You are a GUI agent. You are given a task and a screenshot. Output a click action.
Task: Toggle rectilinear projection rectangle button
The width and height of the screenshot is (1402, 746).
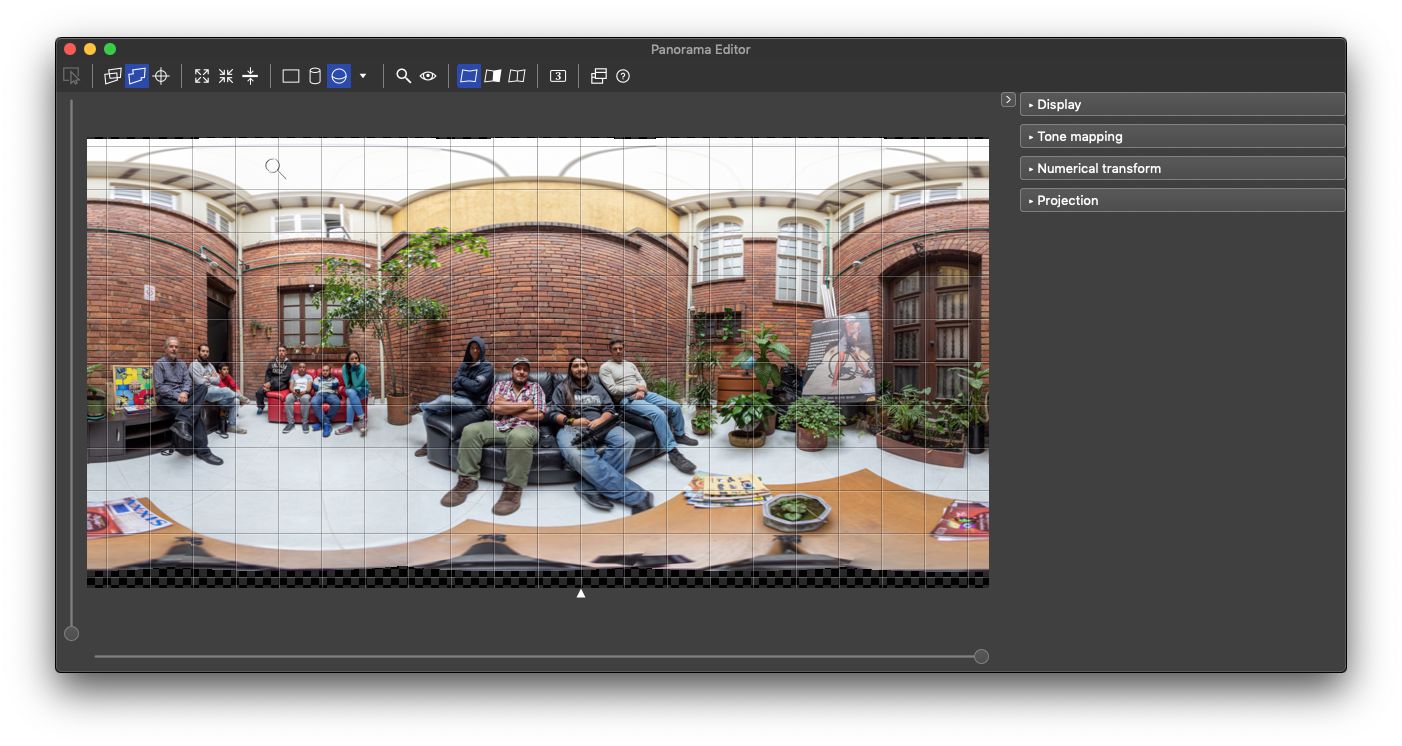pyautogui.click(x=291, y=76)
